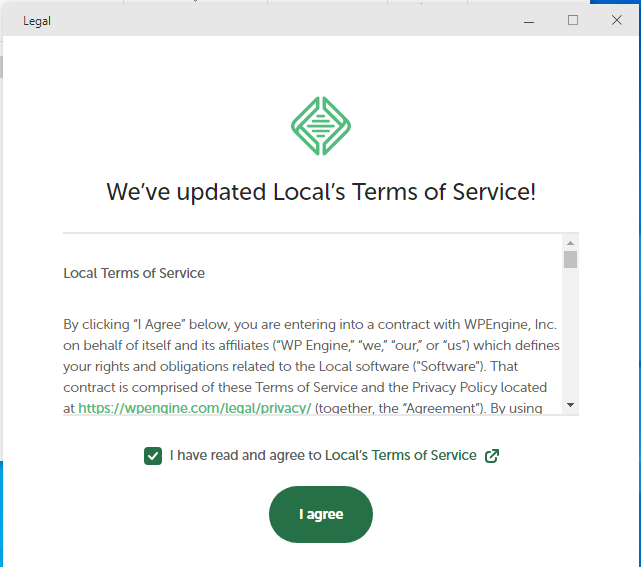Minimize the Legal window
This screenshot has height=567, width=641.
click(528, 20)
